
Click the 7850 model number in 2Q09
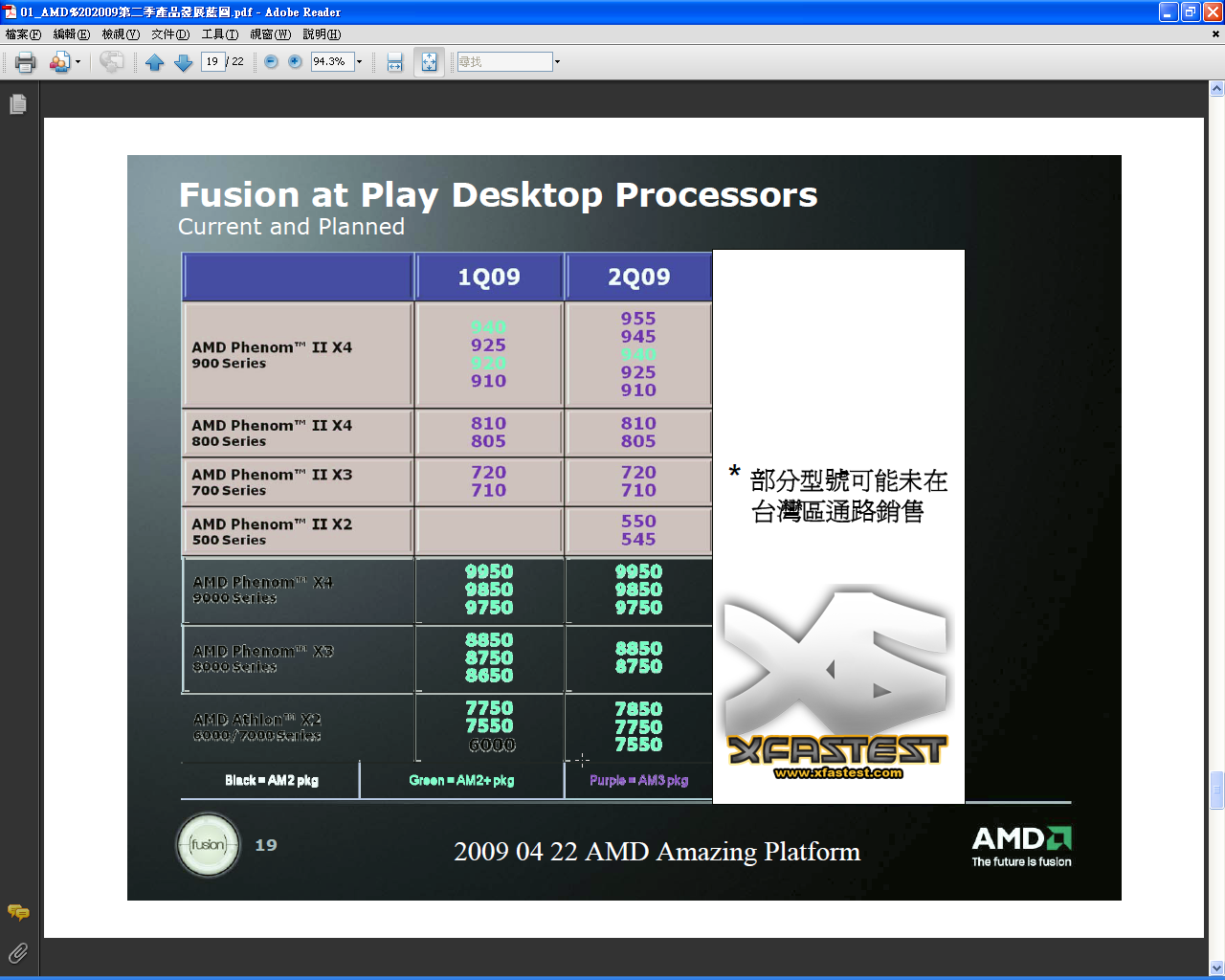click(638, 708)
